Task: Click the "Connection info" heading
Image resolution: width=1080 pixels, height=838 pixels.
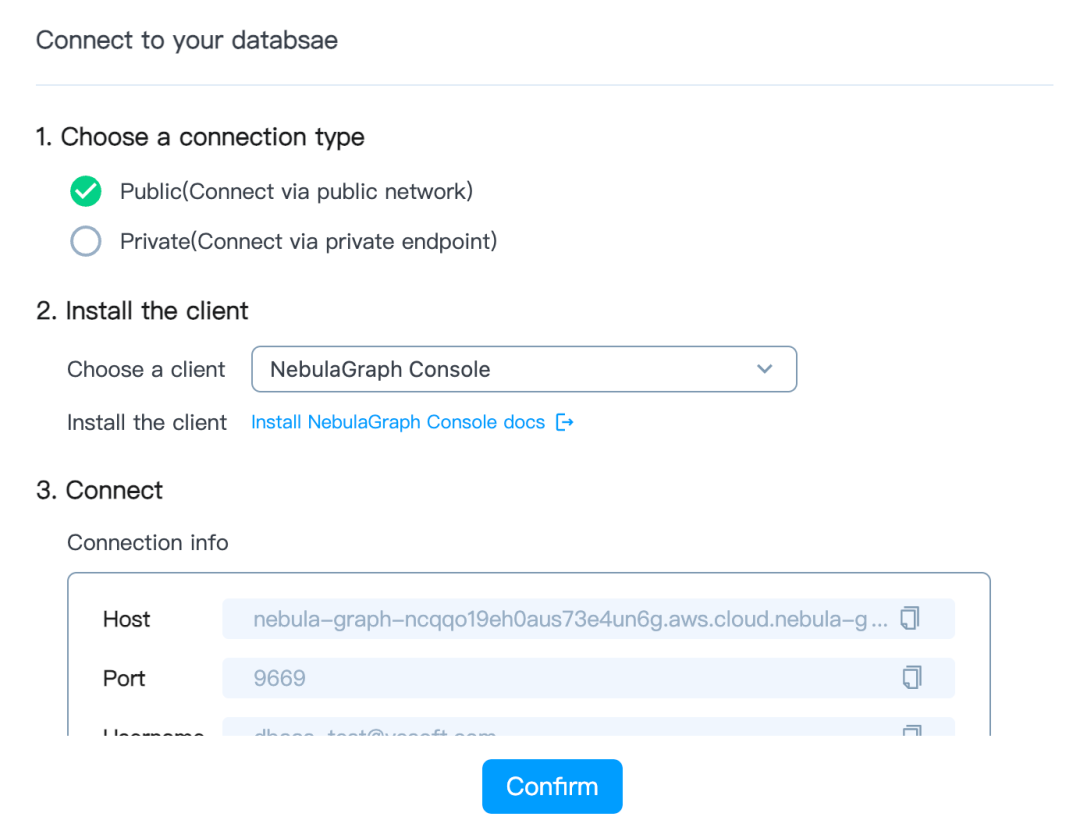Action: tap(148, 543)
